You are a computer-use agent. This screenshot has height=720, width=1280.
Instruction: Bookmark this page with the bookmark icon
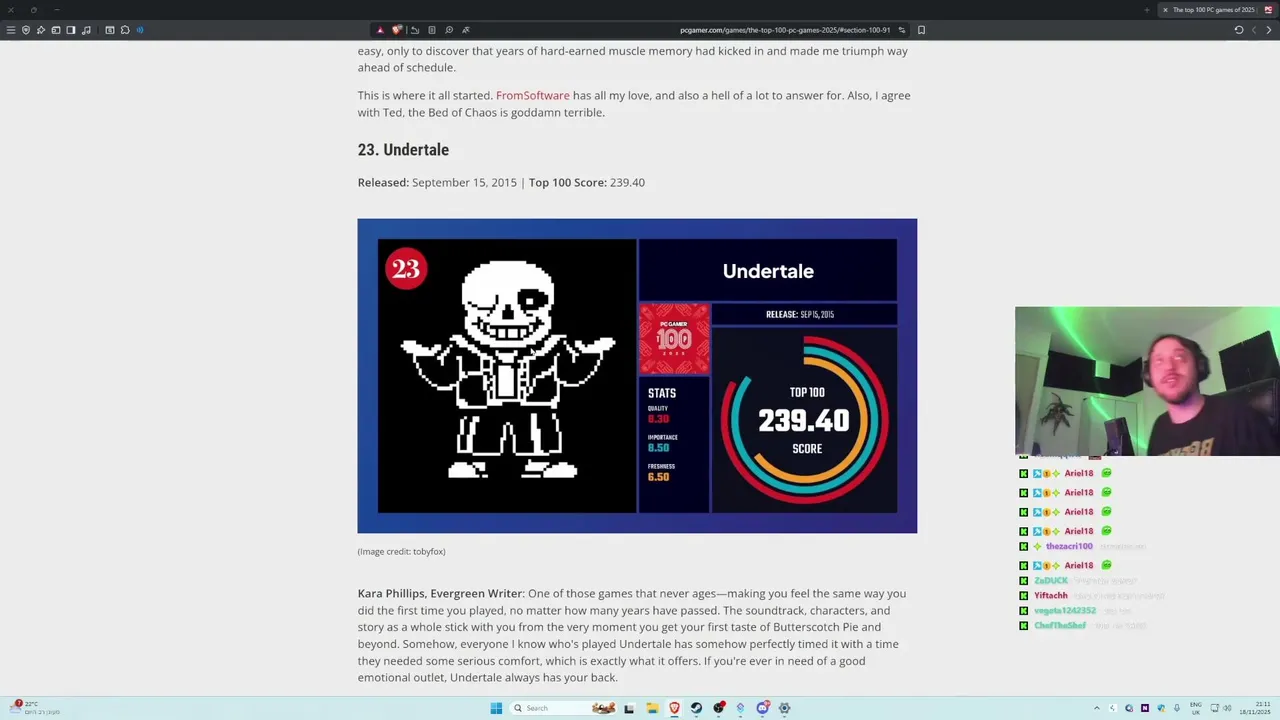[921, 30]
